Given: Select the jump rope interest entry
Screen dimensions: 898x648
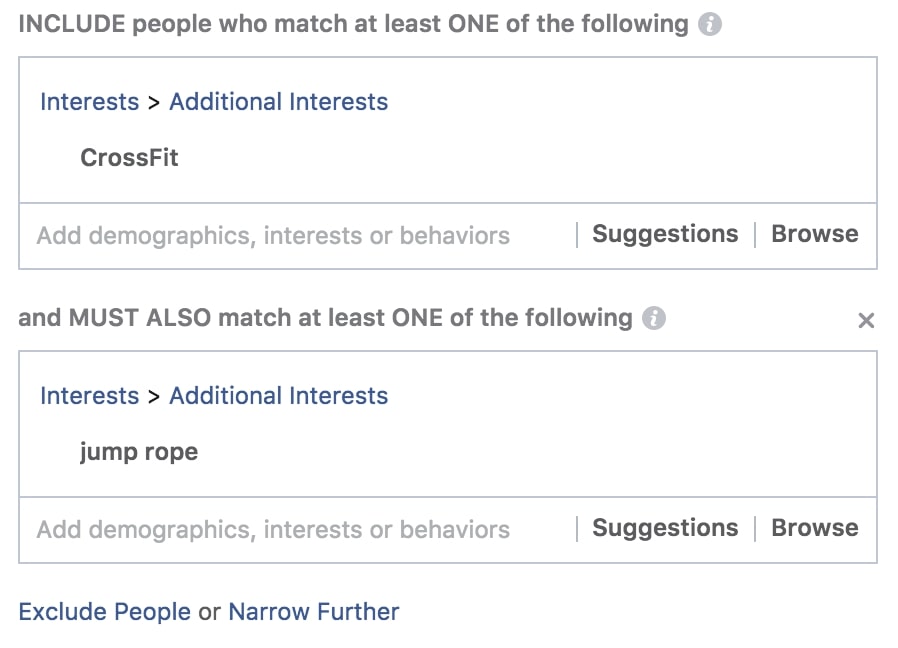Looking at the screenshot, I should coord(139,452).
